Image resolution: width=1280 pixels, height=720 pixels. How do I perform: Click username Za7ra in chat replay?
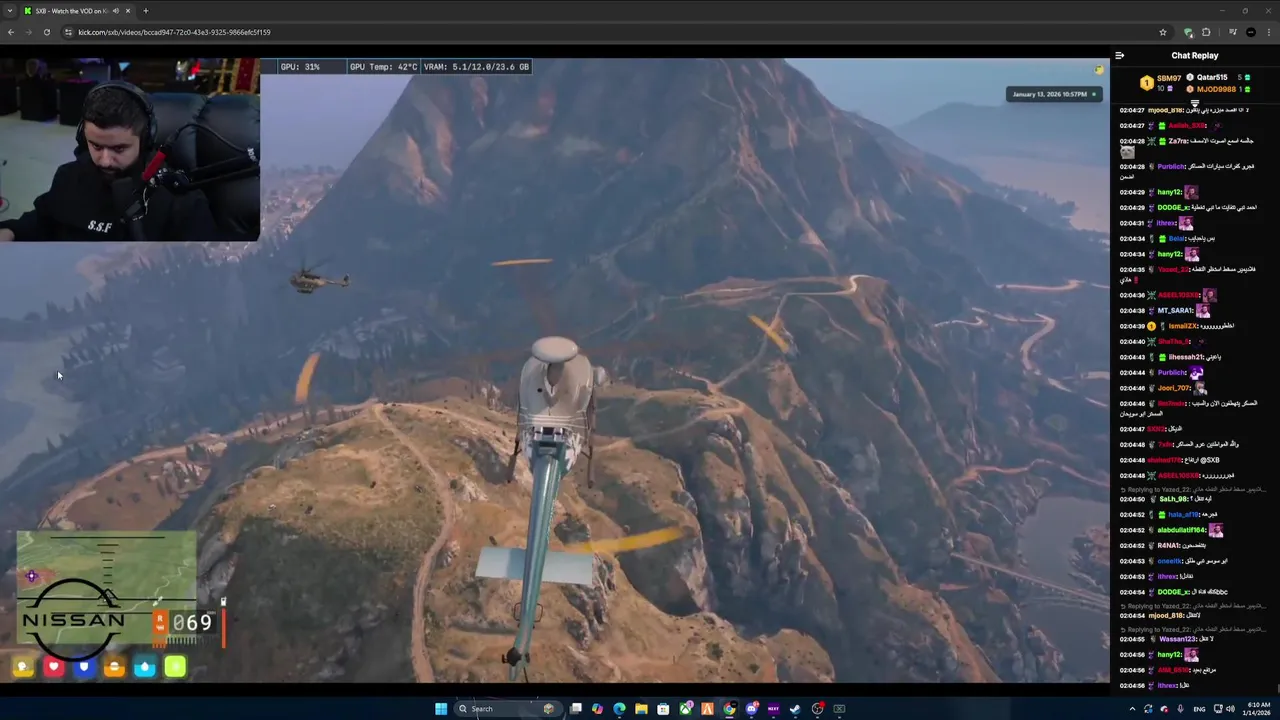[1178, 141]
